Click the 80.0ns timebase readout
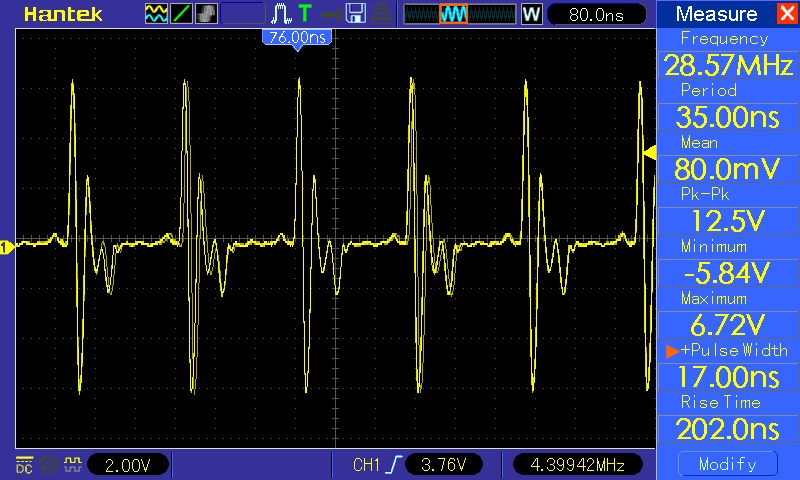The height and width of the screenshot is (480, 800). tap(596, 14)
